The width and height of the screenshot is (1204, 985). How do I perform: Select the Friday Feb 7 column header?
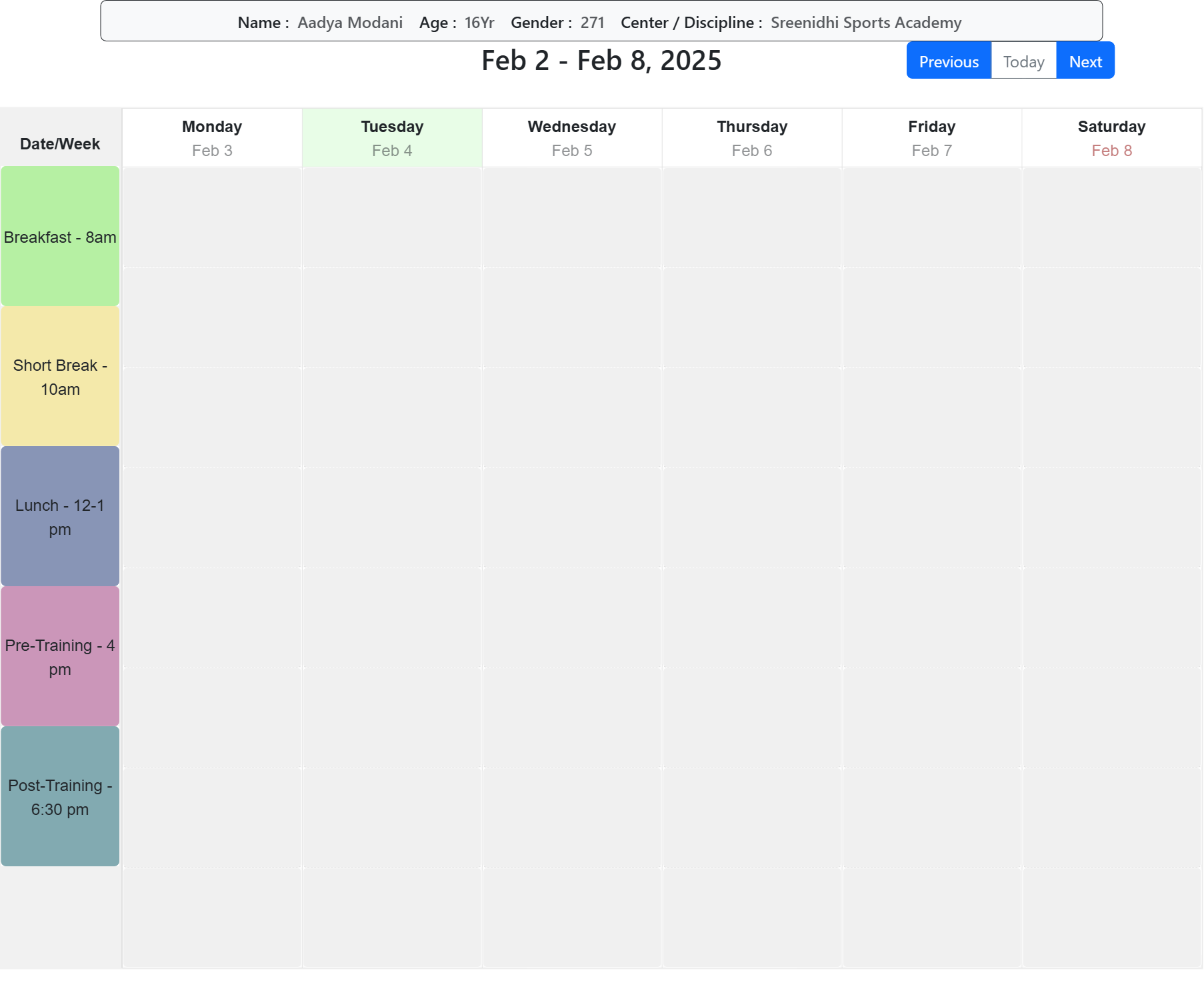(931, 138)
